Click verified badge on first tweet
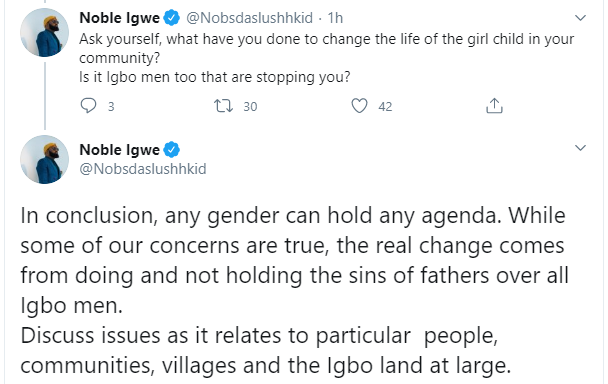This screenshot has height=384, width=608. point(171,18)
